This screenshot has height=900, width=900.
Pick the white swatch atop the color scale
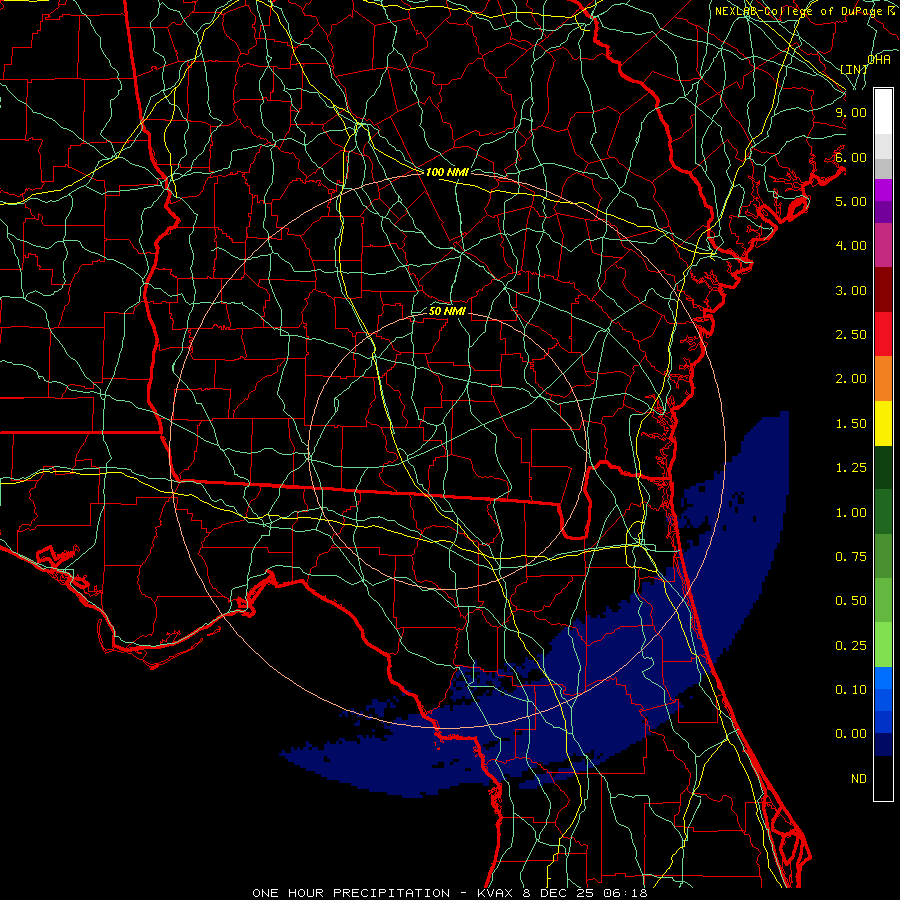[x=883, y=111]
